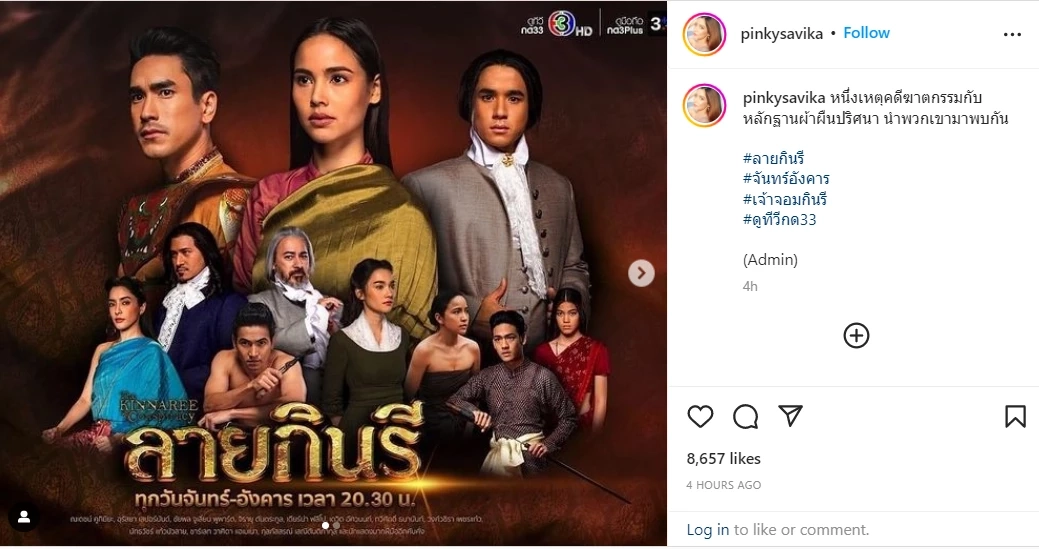Viewport: 1039px width, 549px height.
Task: Open the #เจ้าจอมกินรี hashtag
Action: click(x=785, y=199)
